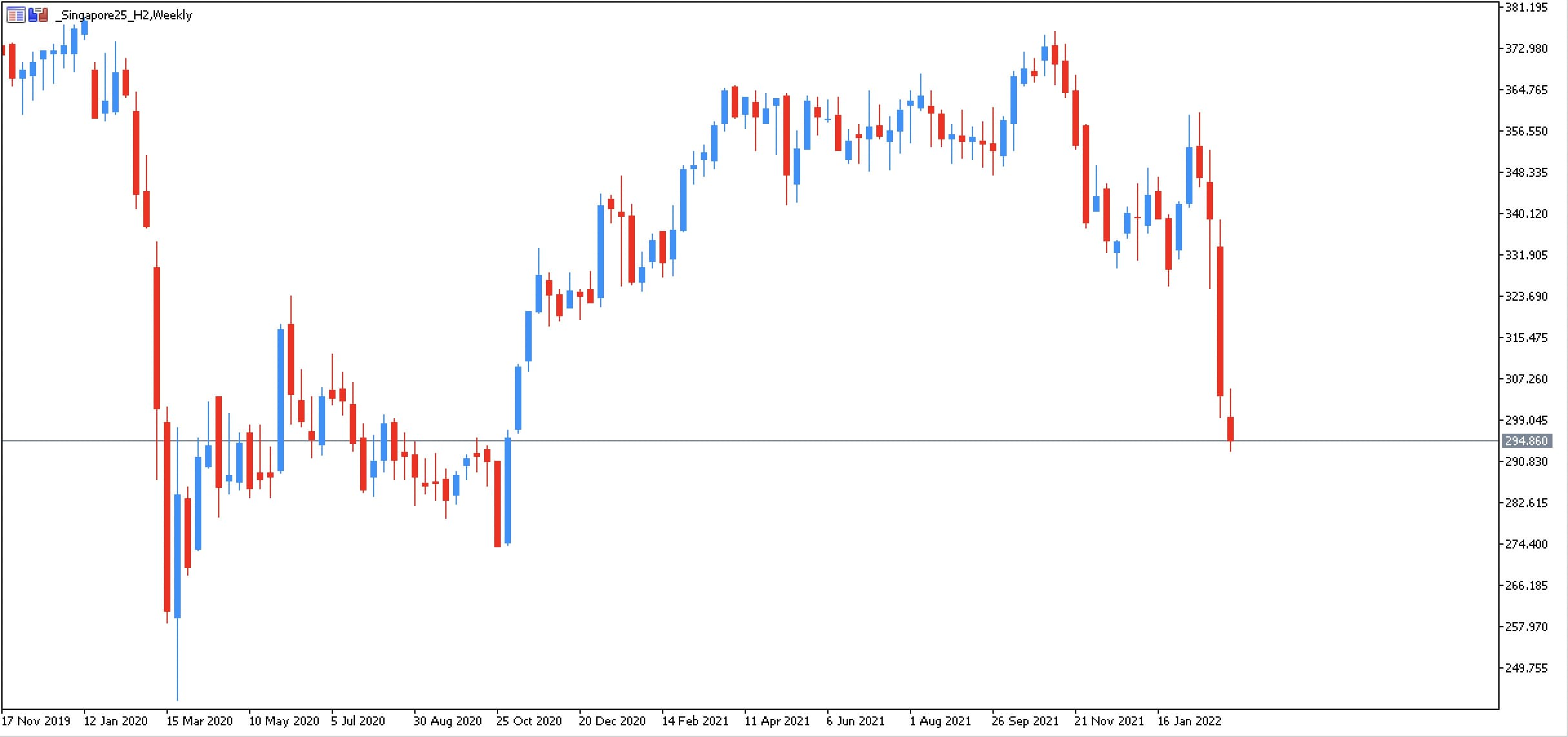Viewport: 1568px width, 737px height.
Task: Click the 25 Oct 2020 date label
Action: (x=529, y=721)
